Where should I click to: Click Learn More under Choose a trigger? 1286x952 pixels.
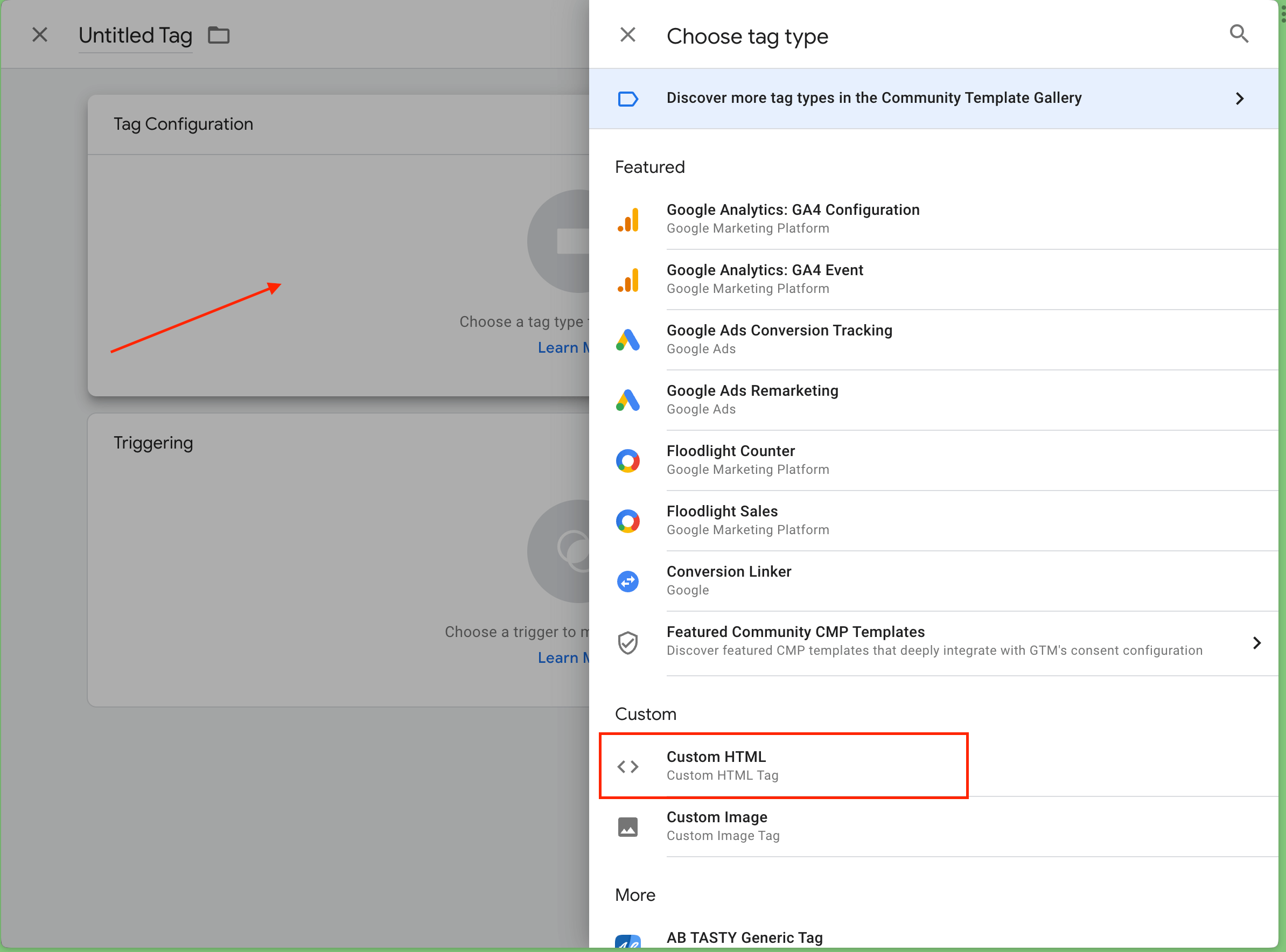click(563, 657)
